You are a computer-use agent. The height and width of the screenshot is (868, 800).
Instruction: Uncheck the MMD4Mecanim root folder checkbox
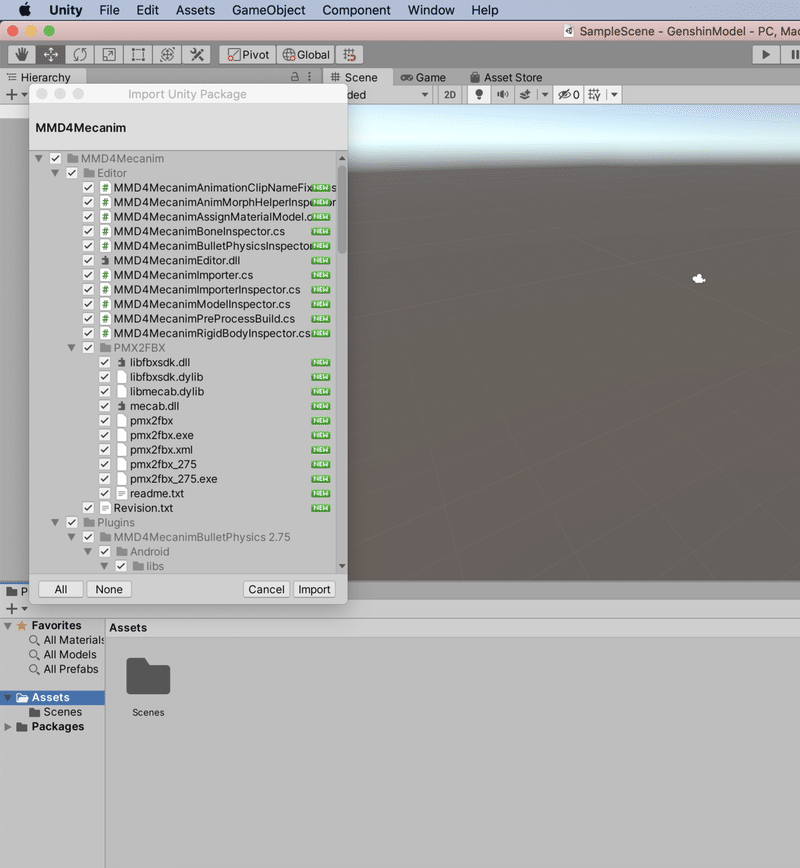(55, 158)
